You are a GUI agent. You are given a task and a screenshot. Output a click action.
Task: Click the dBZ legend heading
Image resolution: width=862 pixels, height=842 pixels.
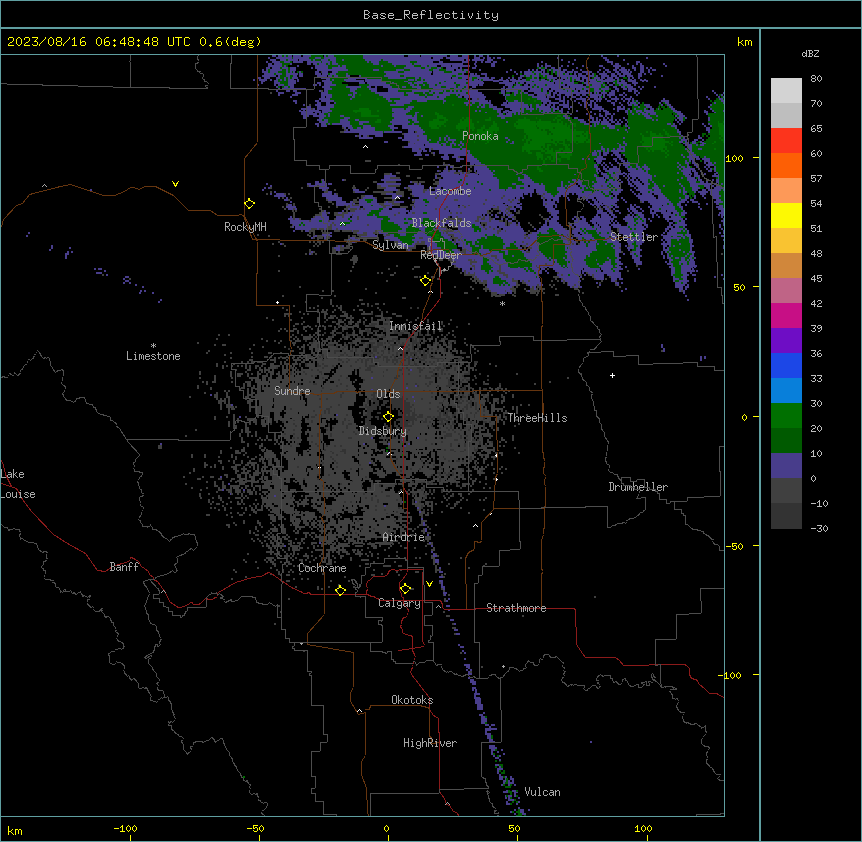point(810,53)
